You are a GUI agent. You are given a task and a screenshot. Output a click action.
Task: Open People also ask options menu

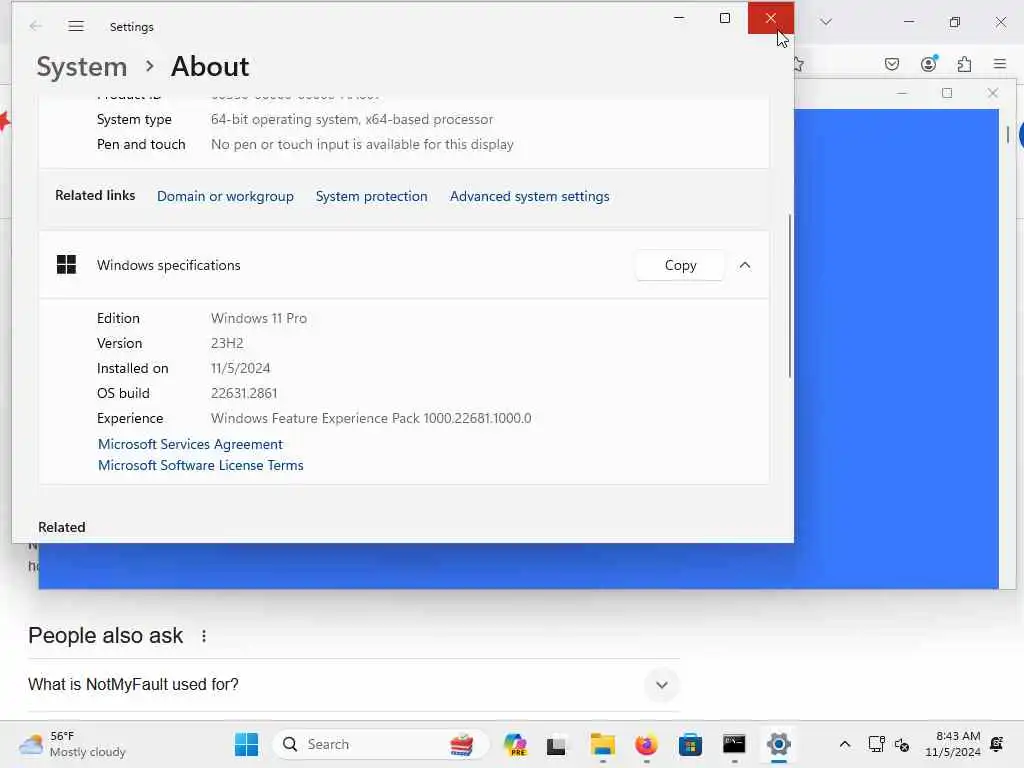pyautogui.click(x=204, y=635)
